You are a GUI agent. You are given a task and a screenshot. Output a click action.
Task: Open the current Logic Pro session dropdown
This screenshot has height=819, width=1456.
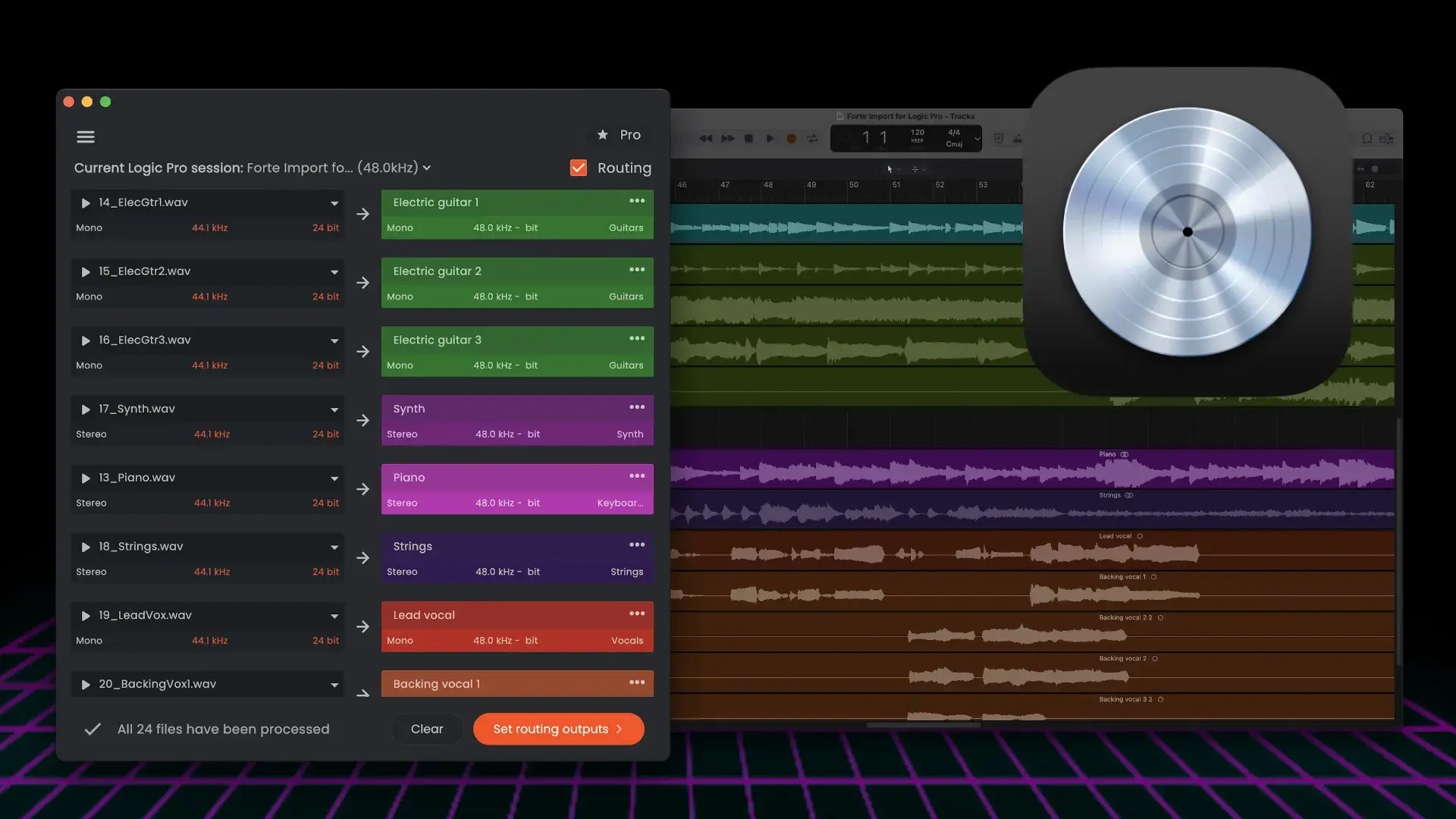(427, 168)
